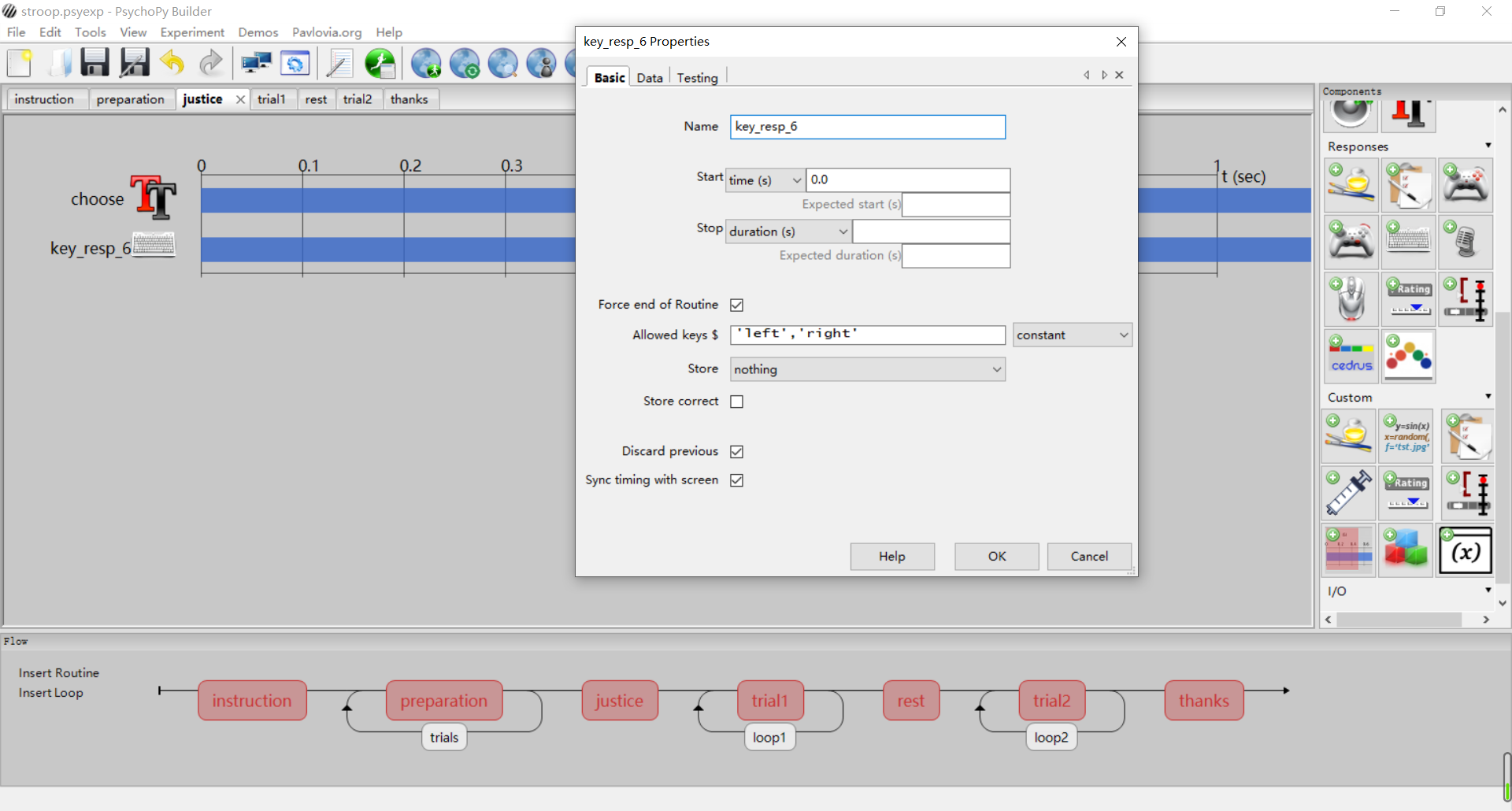Cancel the key_resp_6 Properties dialog
Screen dimensions: 1512x811
click(1089, 557)
